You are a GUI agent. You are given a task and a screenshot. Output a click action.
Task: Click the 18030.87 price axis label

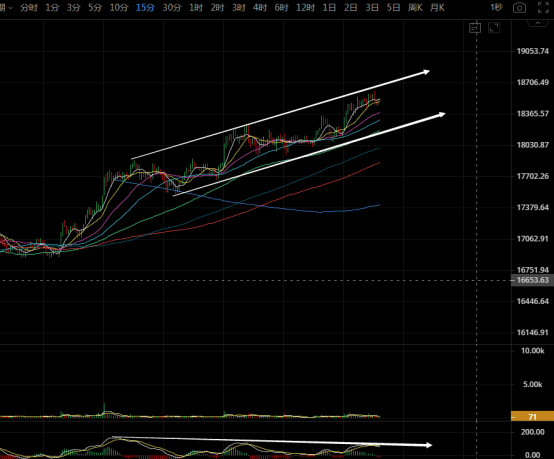click(533, 145)
